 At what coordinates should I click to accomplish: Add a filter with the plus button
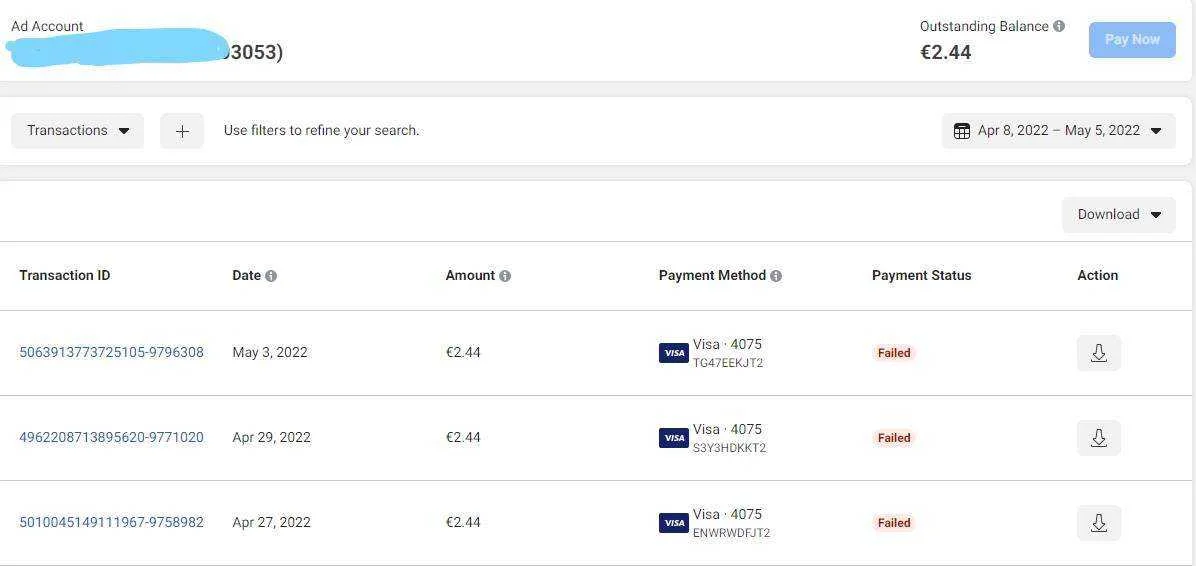182,131
